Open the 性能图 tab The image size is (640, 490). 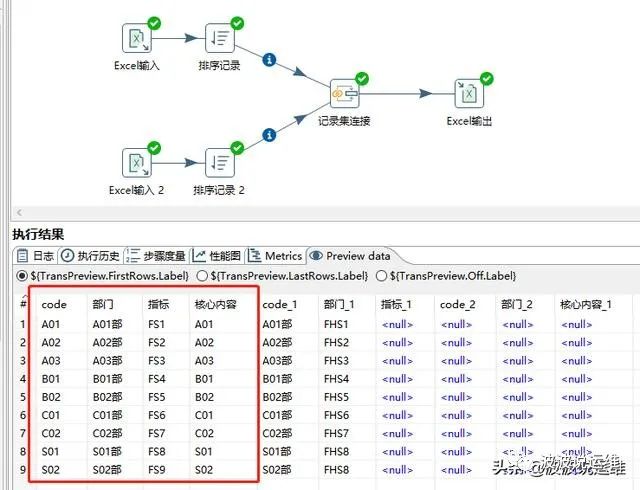tap(216, 256)
